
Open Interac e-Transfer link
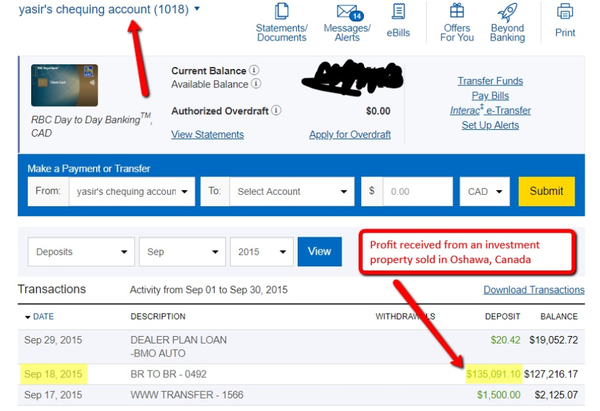[490, 110]
